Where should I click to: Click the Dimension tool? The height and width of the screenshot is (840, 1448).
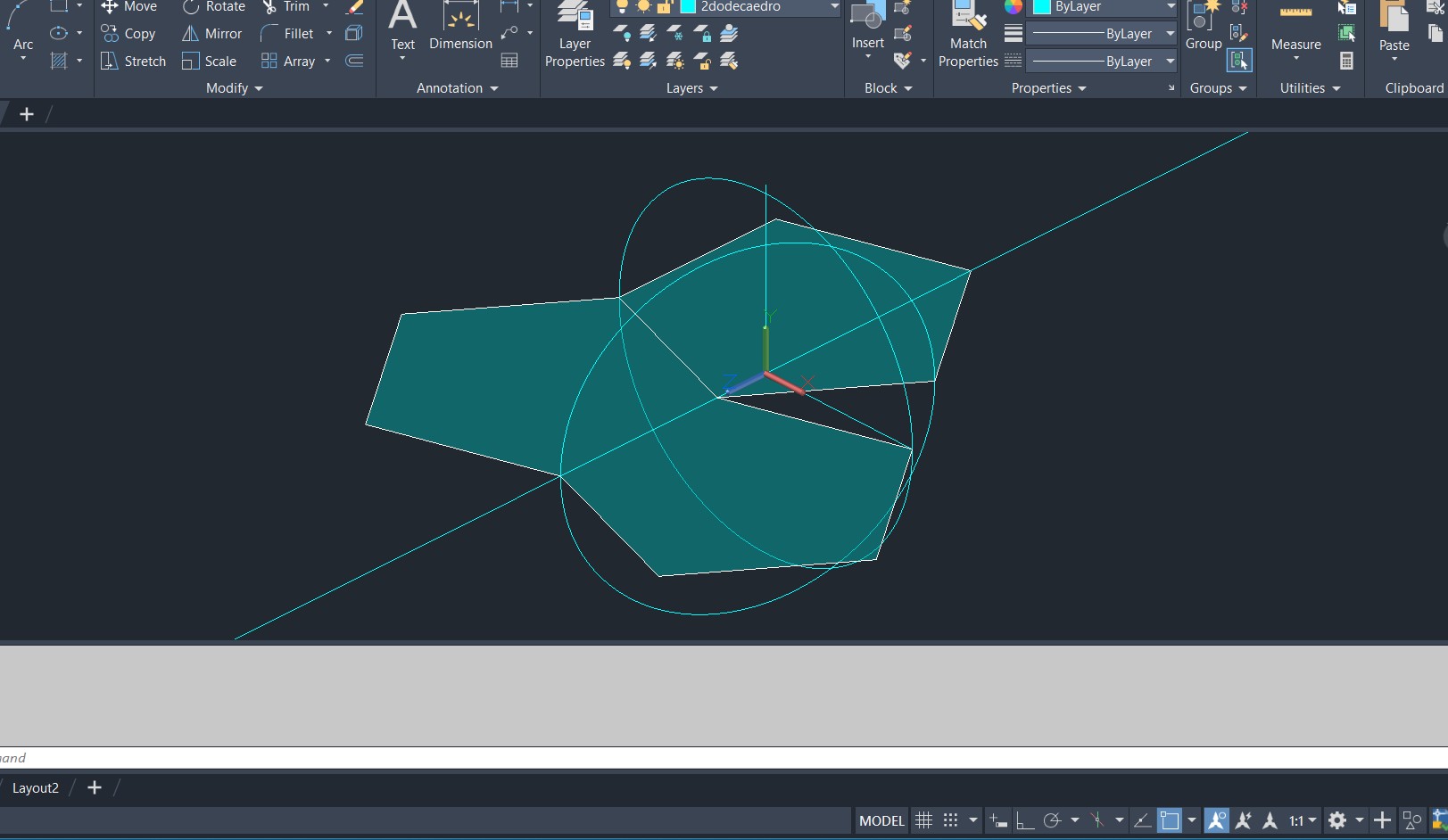[x=460, y=27]
